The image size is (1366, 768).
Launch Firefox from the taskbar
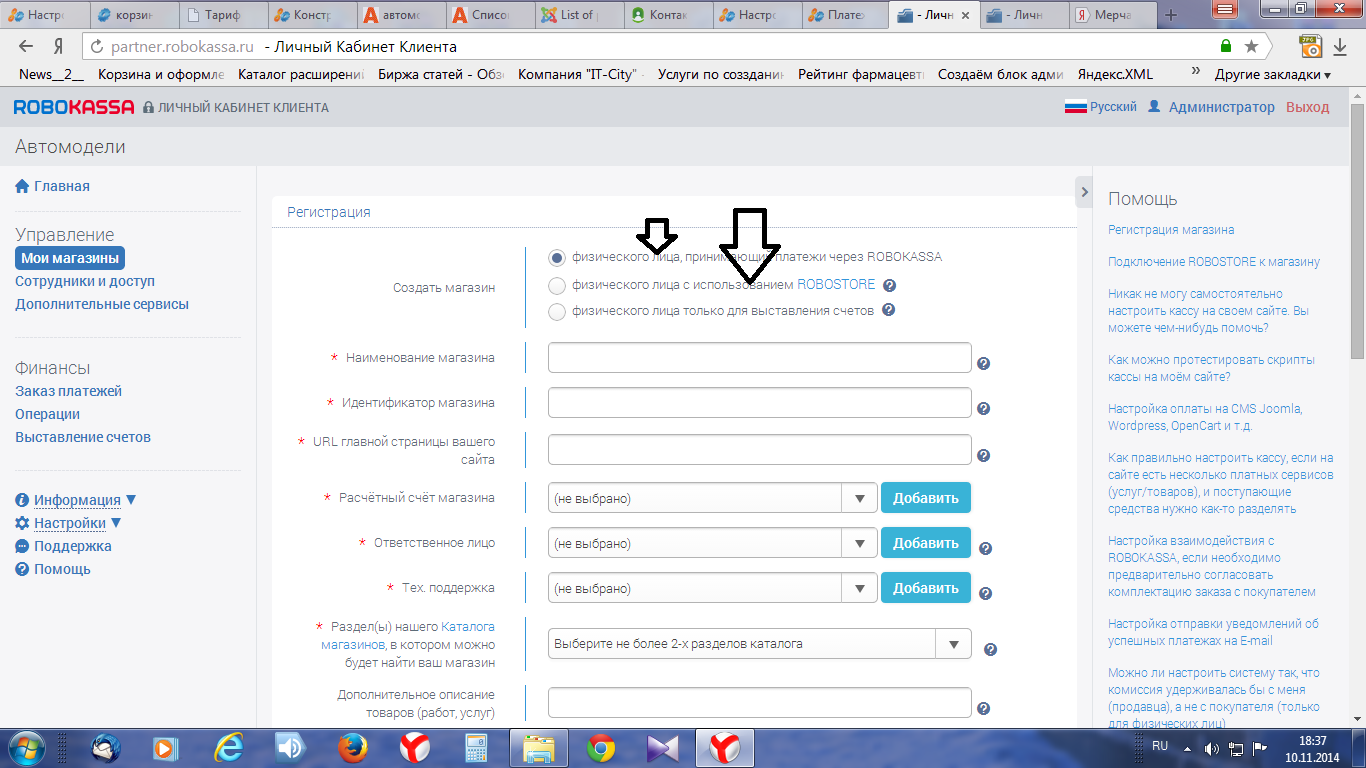(351, 747)
